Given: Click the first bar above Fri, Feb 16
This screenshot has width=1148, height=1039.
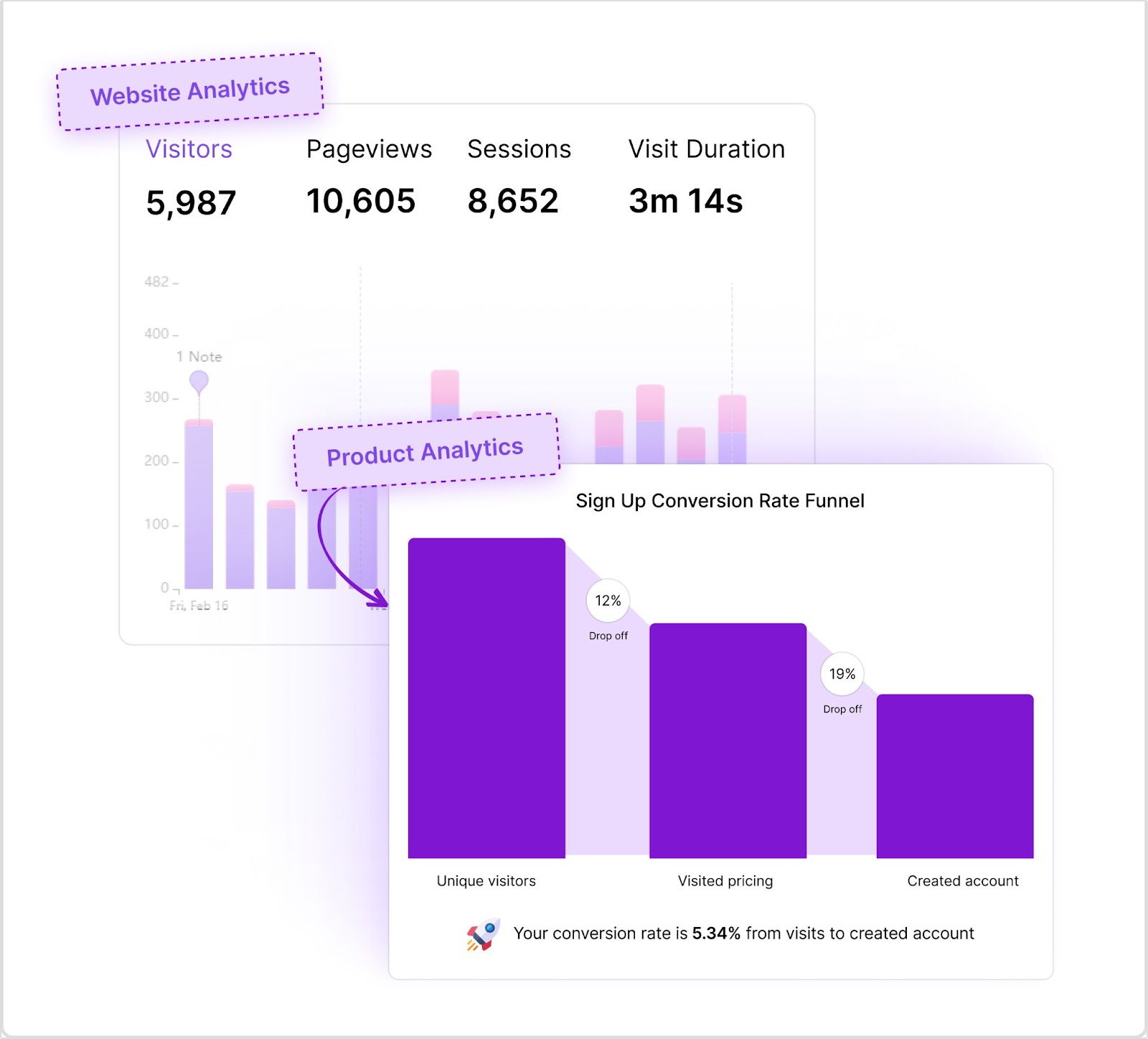Looking at the screenshot, I should pyautogui.click(x=199, y=504).
